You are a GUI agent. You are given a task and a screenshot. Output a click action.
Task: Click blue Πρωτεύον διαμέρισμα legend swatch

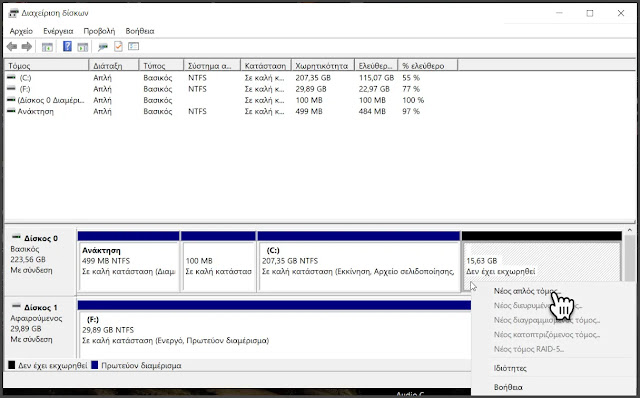pos(95,365)
